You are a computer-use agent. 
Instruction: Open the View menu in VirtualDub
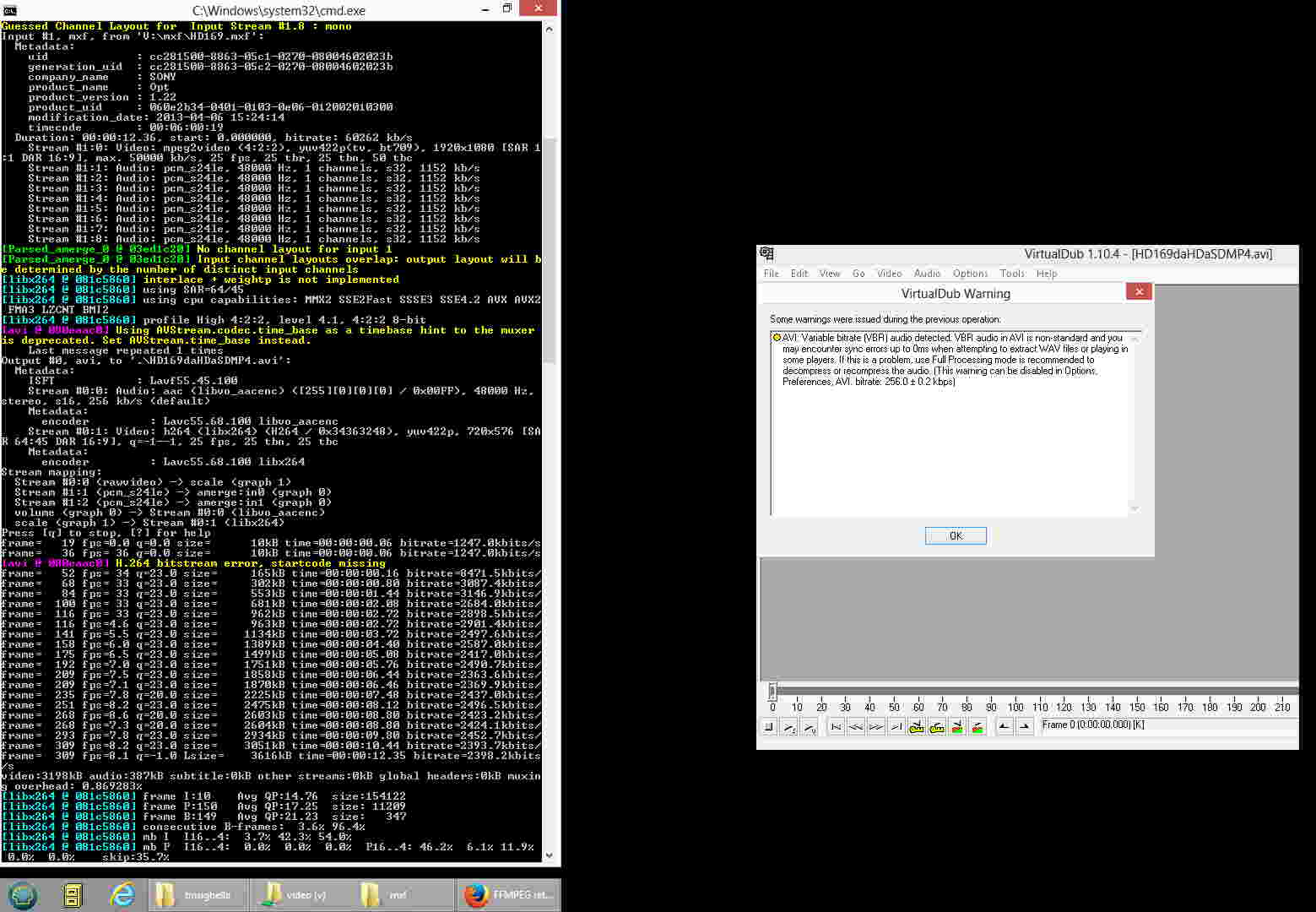(x=830, y=274)
